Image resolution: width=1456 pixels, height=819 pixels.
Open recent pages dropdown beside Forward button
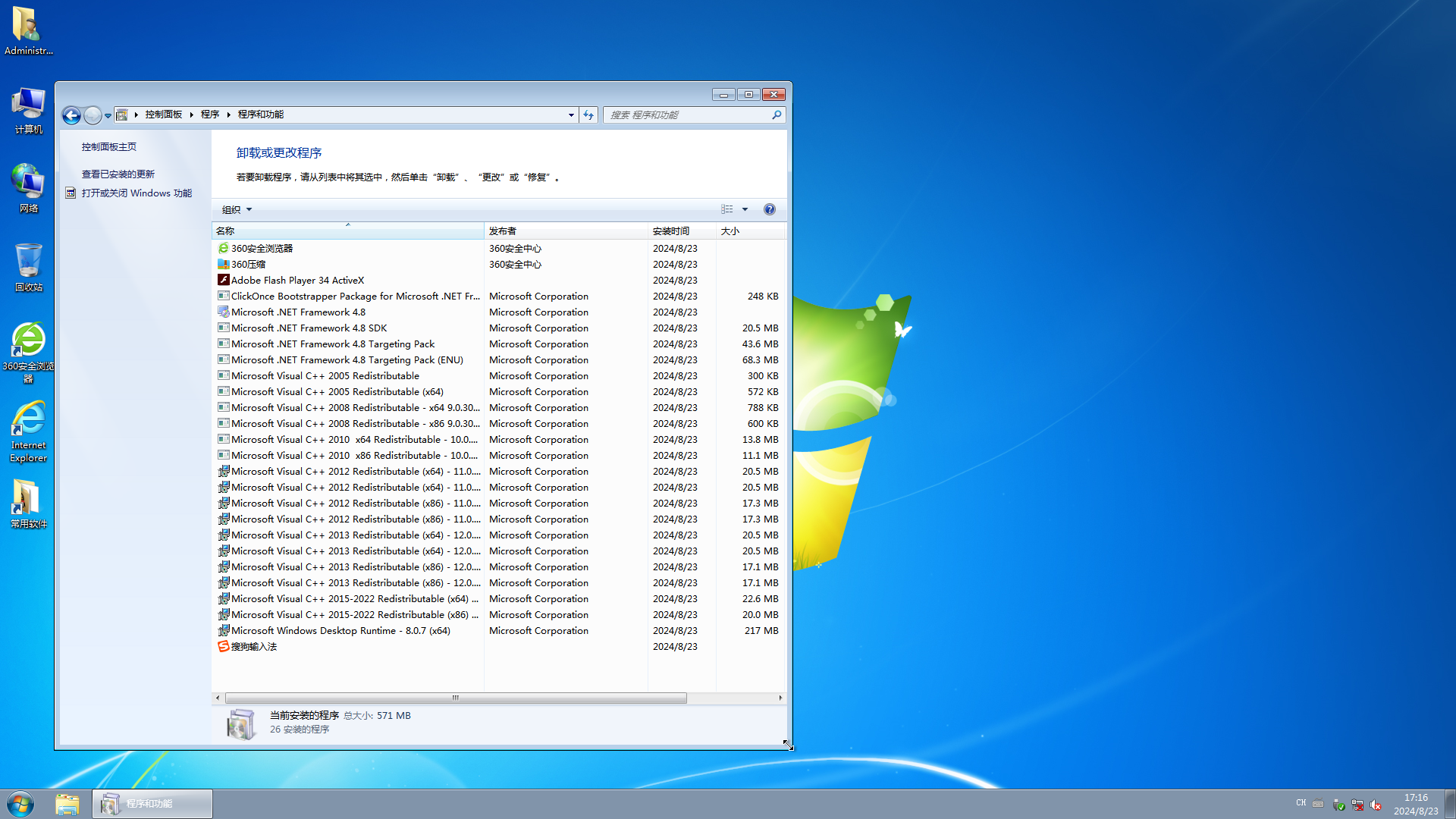coord(108,116)
